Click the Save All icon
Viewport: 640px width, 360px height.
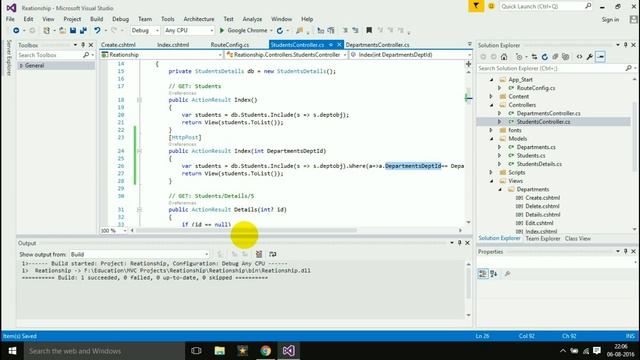coord(83,31)
